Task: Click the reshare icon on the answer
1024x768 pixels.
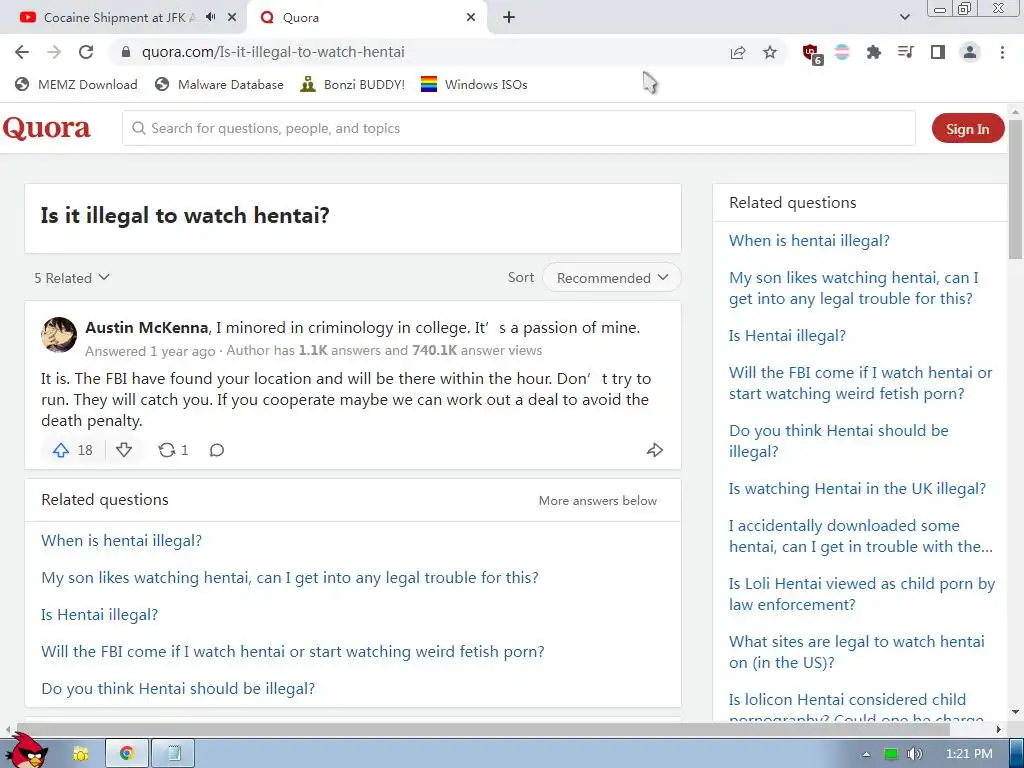Action: point(173,450)
